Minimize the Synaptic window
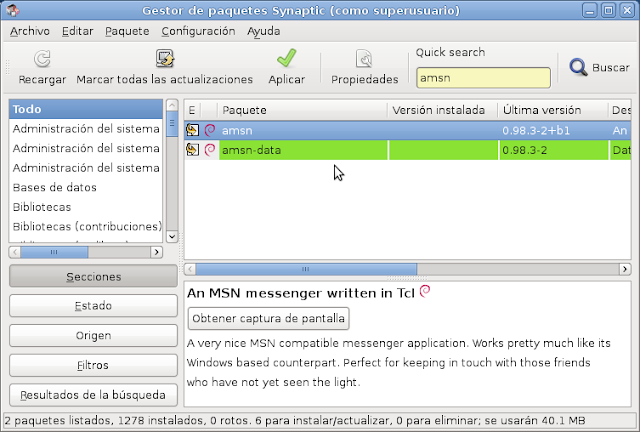This screenshot has height=432, width=640. pyautogui.click(x=589, y=10)
